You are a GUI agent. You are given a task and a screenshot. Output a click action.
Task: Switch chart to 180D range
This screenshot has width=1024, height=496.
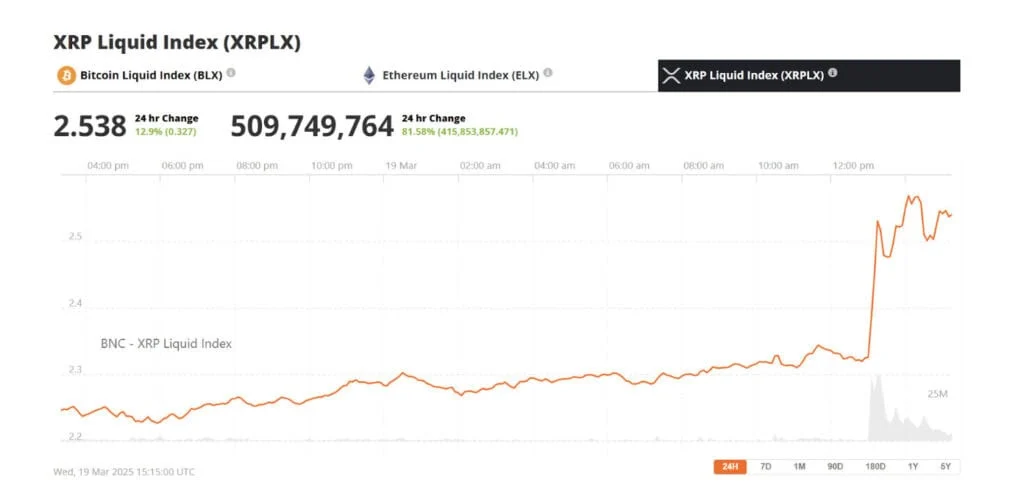click(875, 466)
